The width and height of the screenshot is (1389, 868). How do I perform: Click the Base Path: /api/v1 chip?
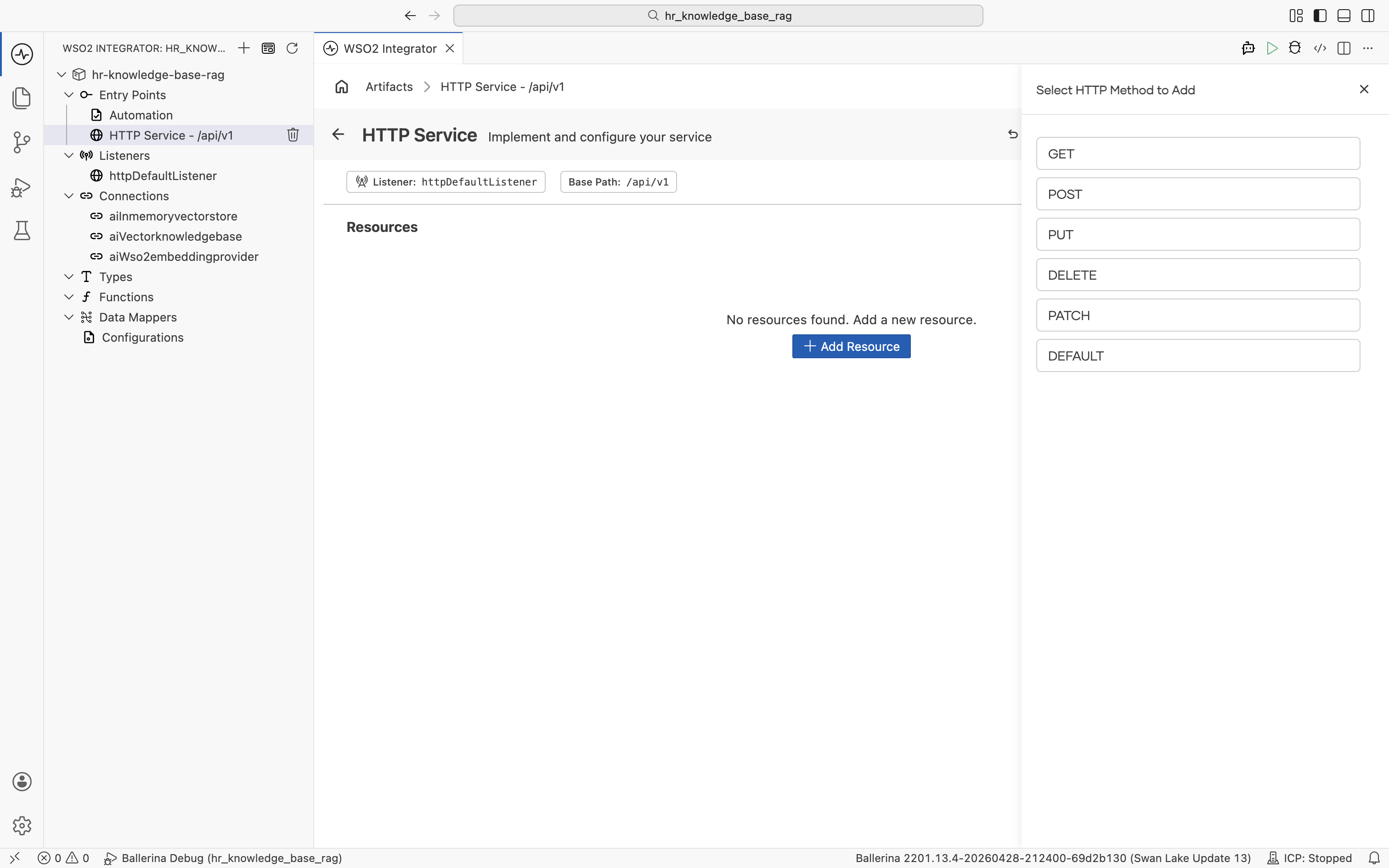pyautogui.click(x=618, y=182)
